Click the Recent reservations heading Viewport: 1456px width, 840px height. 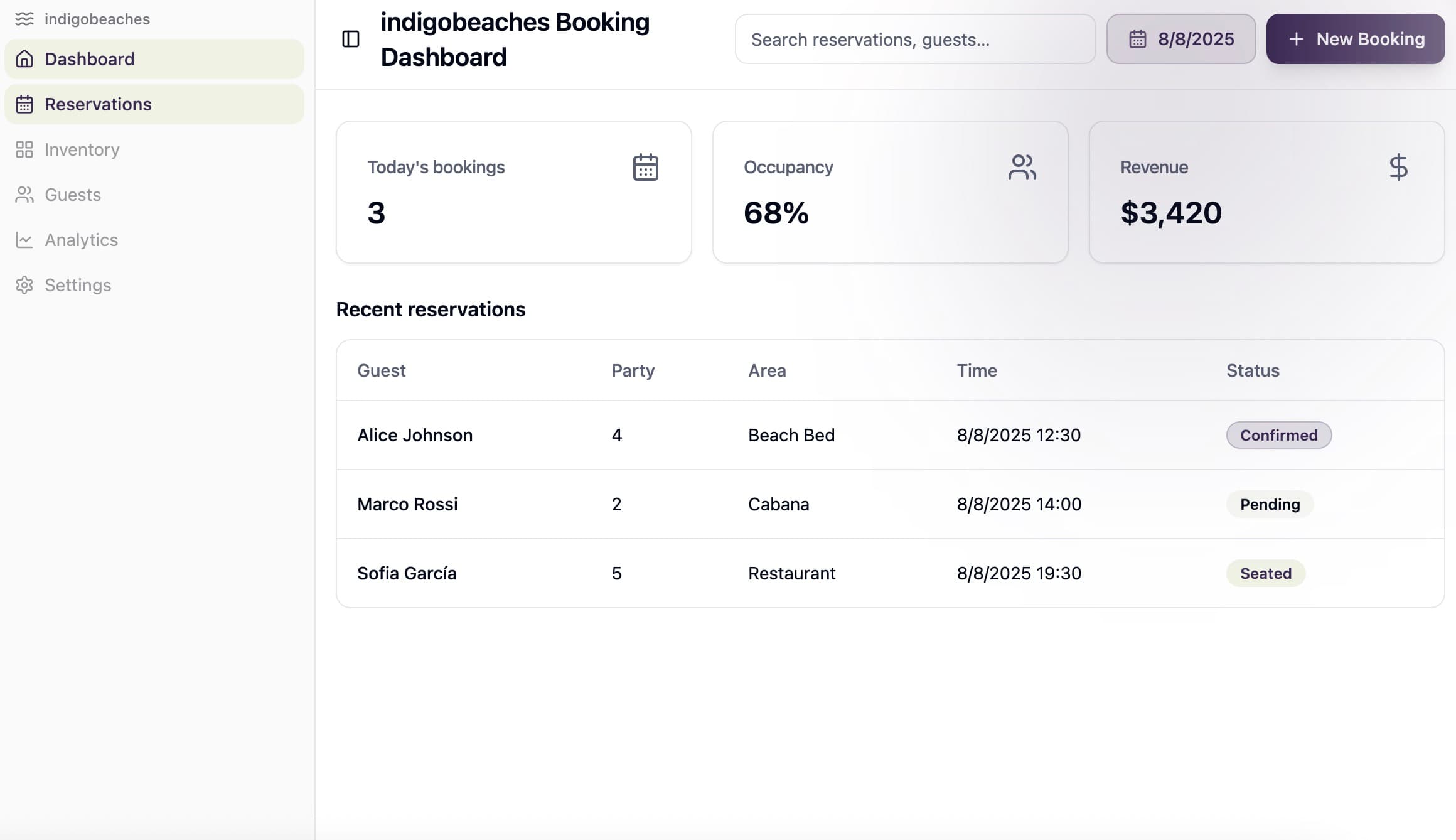431,310
